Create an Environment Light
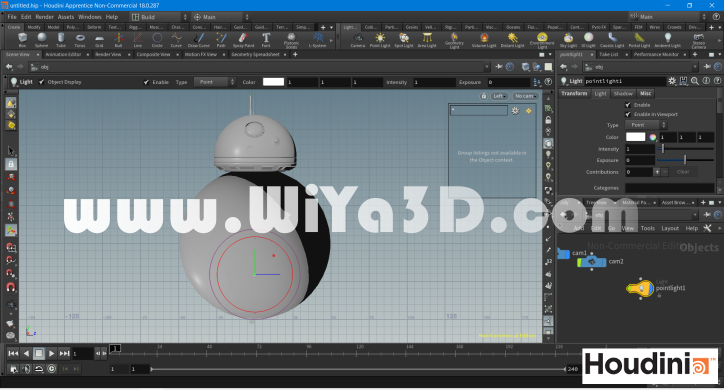This screenshot has height=390, width=724. pos(542,41)
